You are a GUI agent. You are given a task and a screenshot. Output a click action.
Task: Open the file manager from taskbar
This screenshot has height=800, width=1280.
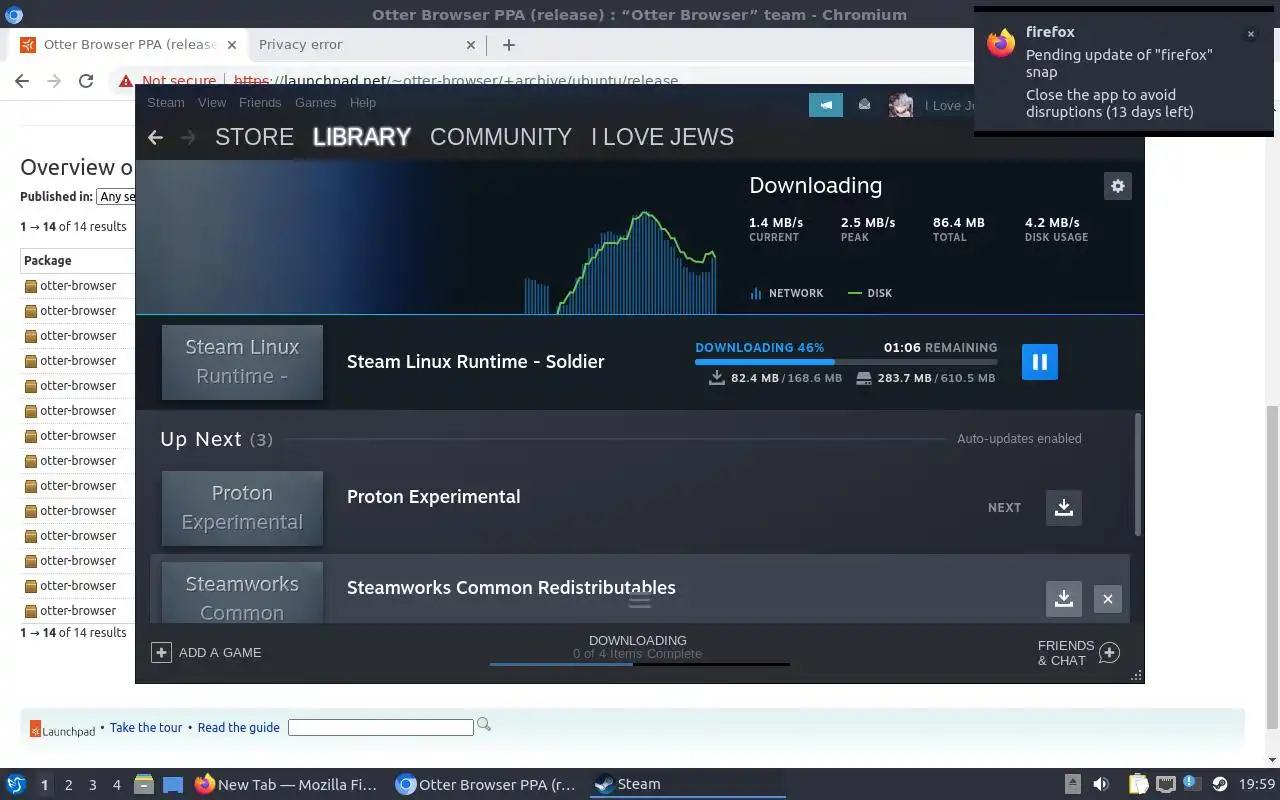[x=143, y=784]
